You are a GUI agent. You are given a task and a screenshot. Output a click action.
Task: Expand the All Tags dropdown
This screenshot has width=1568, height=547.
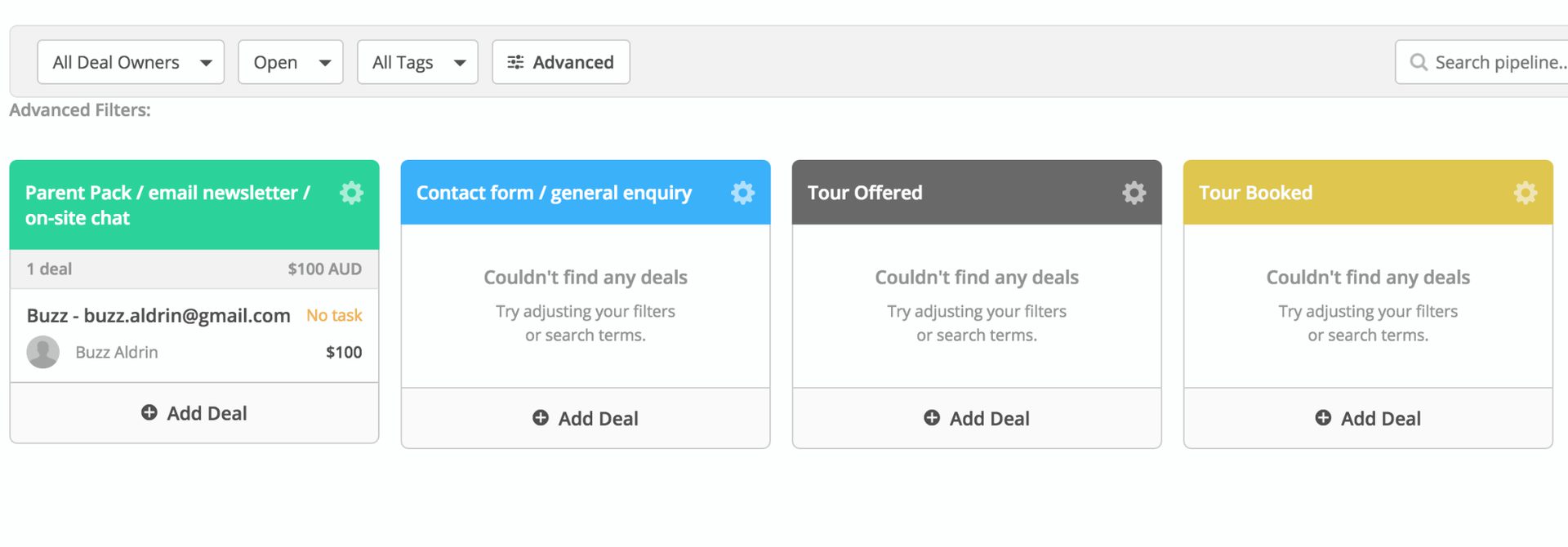pyautogui.click(x=417, y=63)
